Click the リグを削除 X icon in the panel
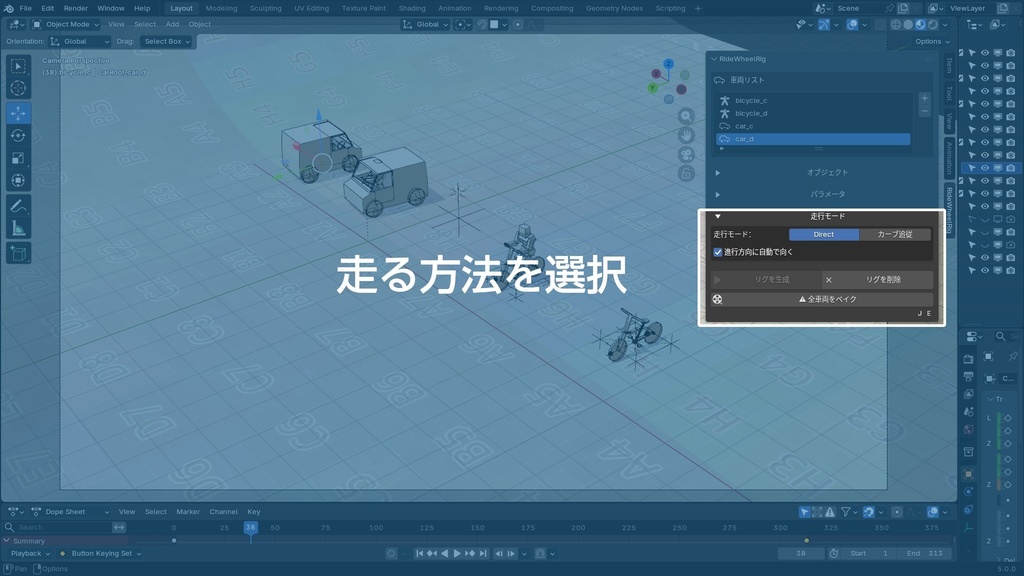 [829, 278]
